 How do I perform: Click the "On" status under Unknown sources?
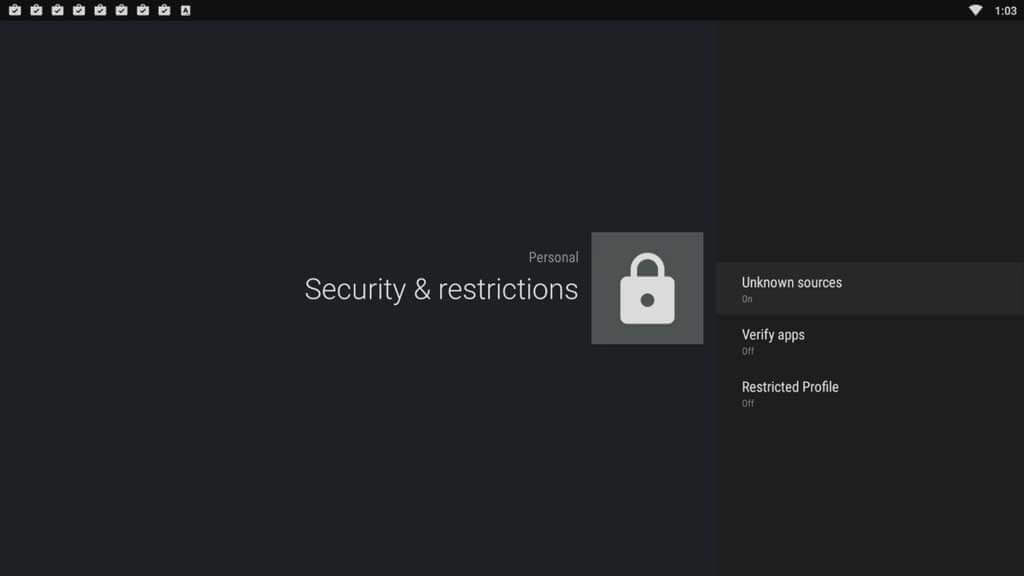pos(747,299)
